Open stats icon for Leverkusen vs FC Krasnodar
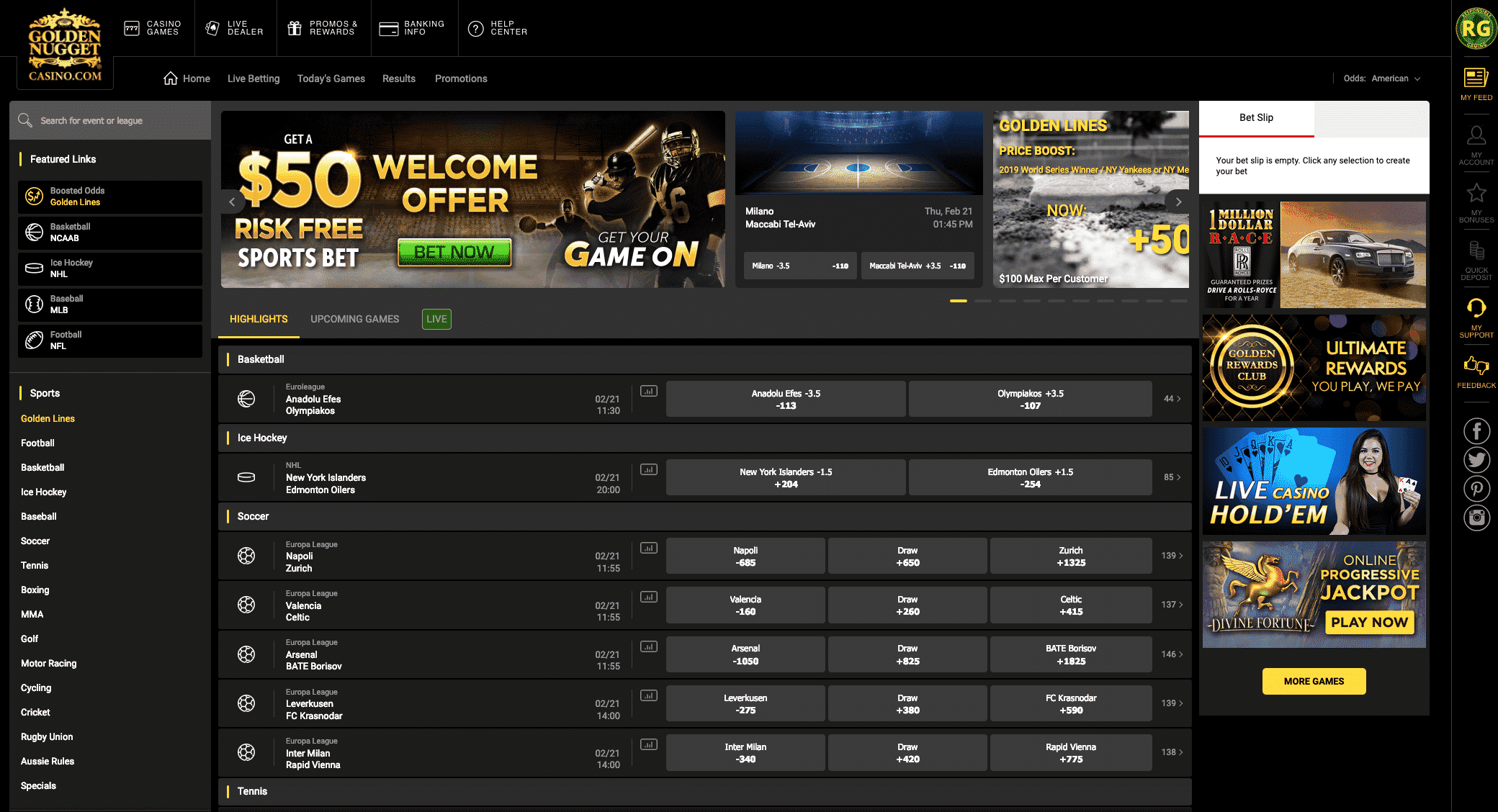The image size is (1498, 812). click(649, 695)
